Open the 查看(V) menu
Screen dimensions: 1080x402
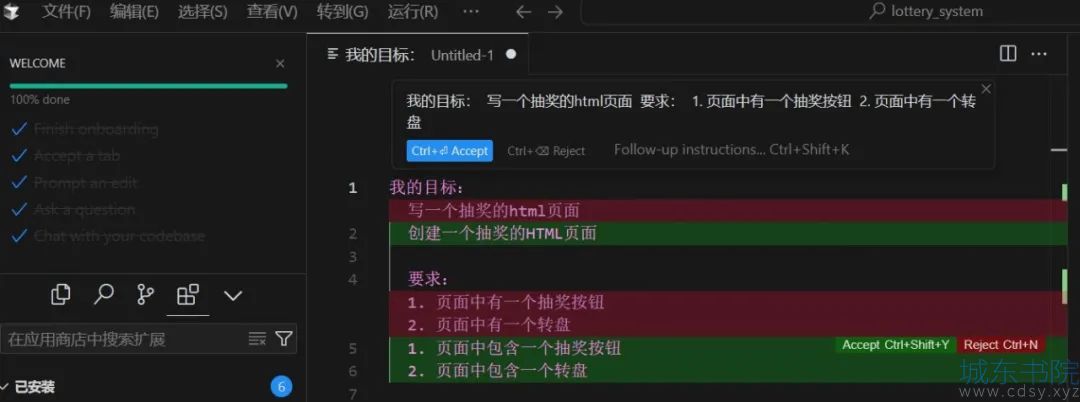click(272, 12)
